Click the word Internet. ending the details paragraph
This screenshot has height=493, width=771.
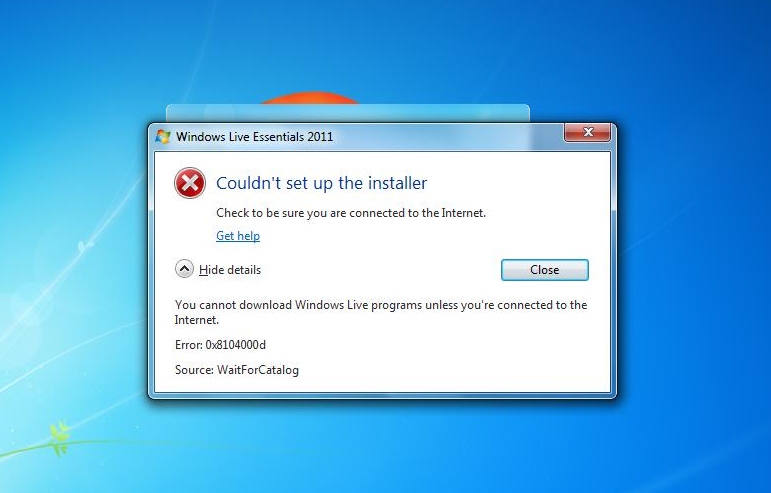click(x=197, y=320)
